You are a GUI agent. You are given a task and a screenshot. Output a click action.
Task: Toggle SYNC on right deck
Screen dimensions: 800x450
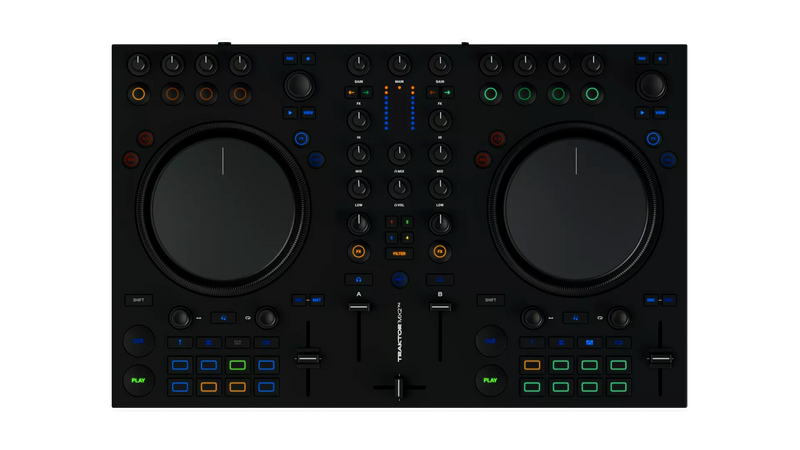(651, 300)
